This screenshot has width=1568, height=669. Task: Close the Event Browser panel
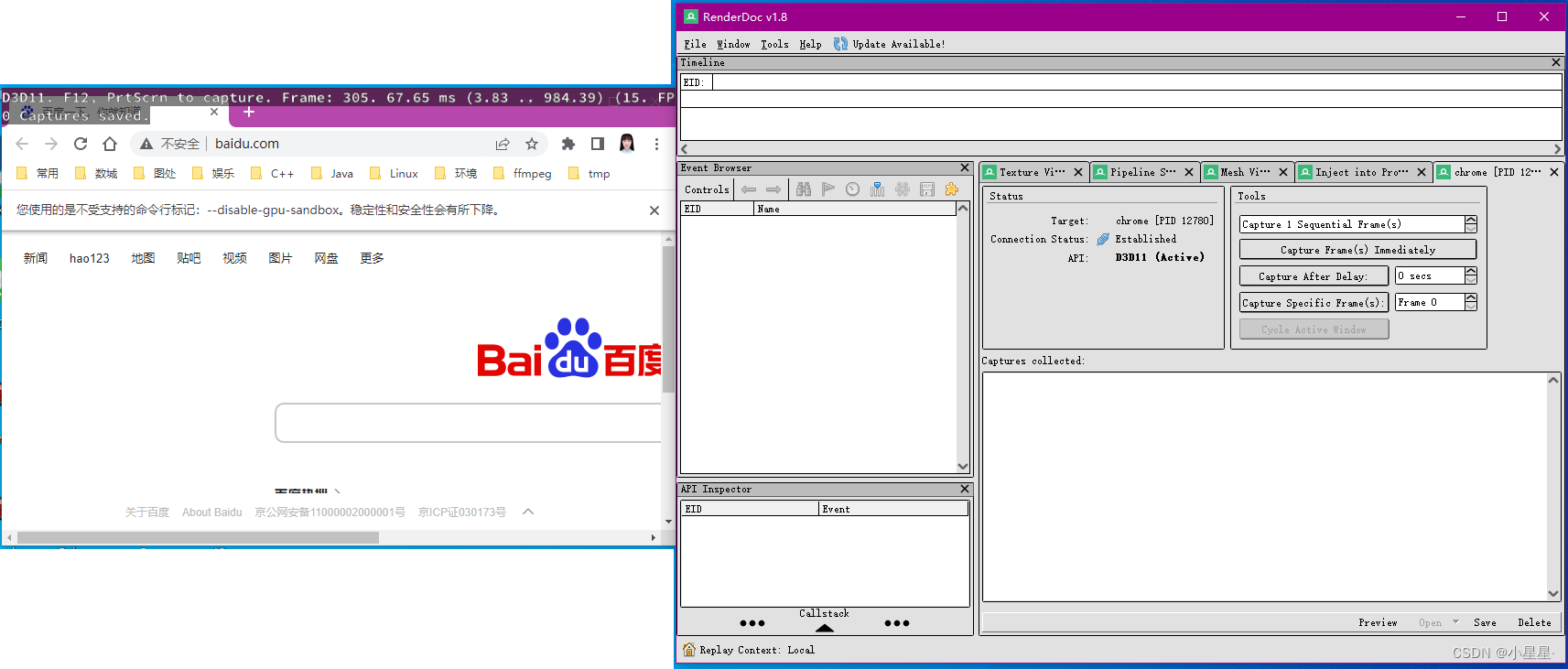pos(965,167)
